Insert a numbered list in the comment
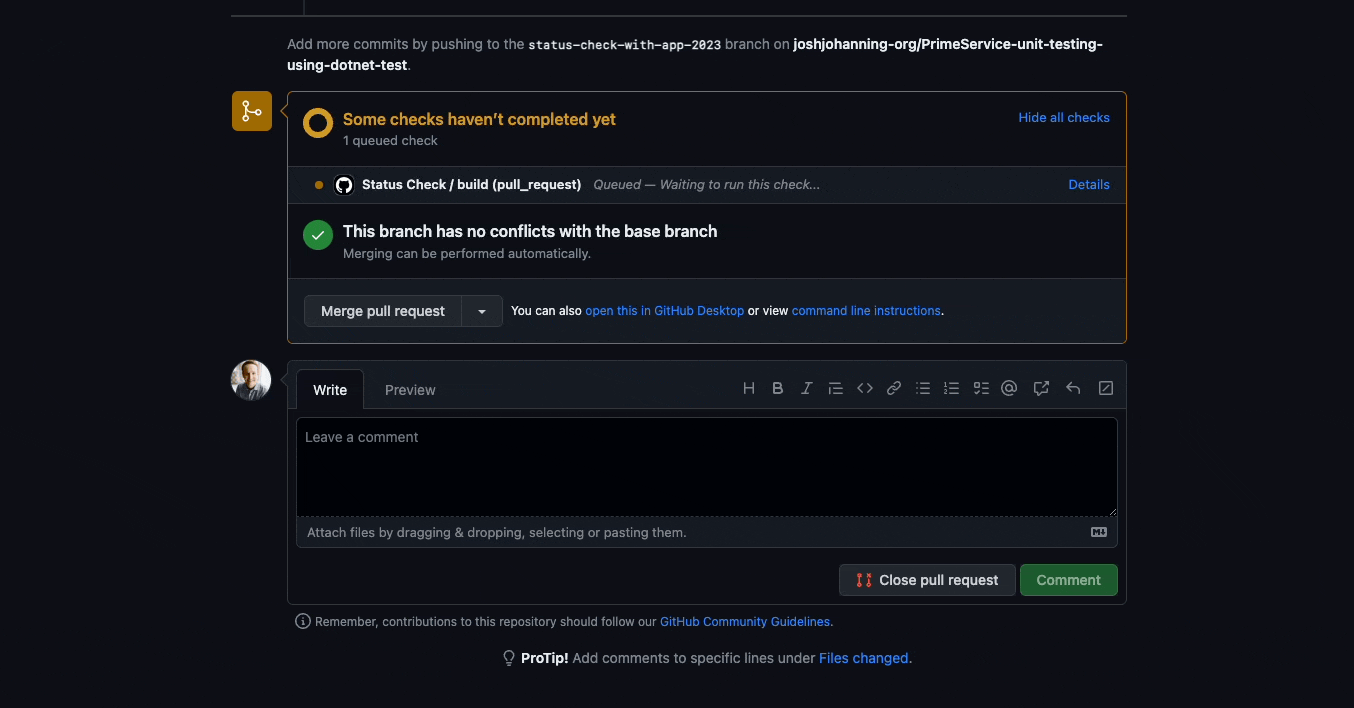The image size is (1354, 708). [x=951, y=388]
